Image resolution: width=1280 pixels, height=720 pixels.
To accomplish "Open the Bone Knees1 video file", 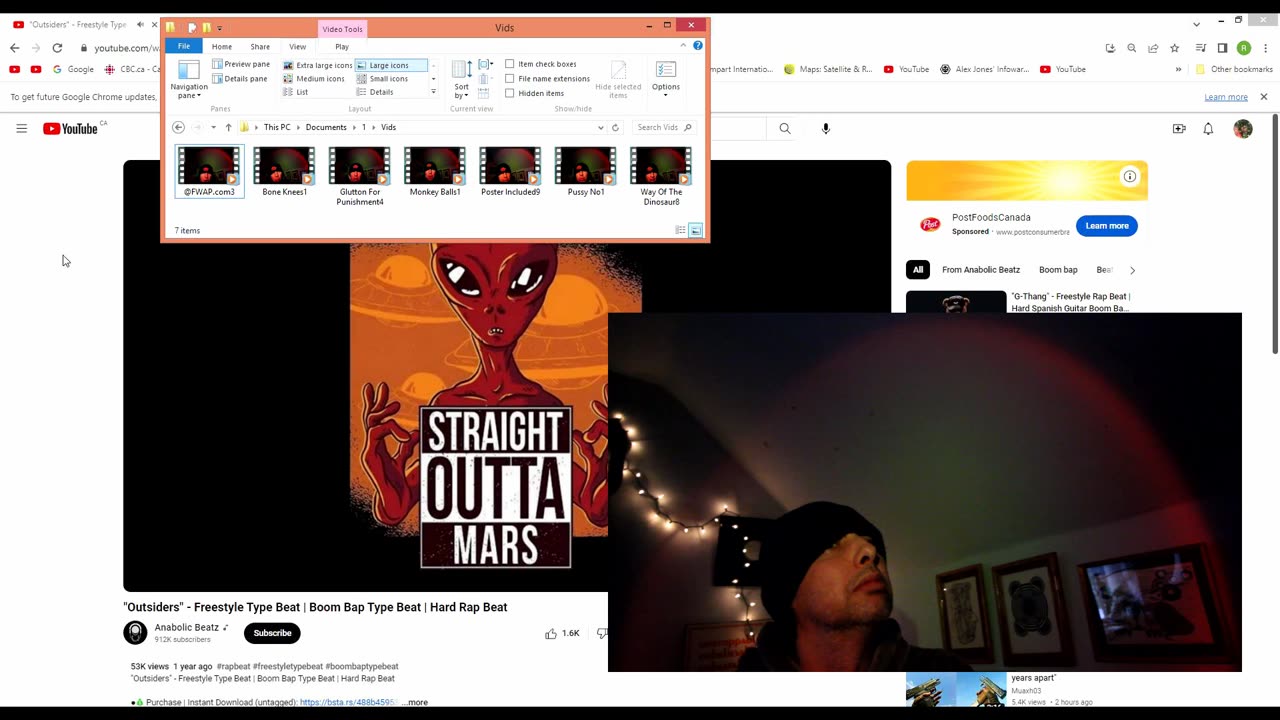I will (284, 172).
